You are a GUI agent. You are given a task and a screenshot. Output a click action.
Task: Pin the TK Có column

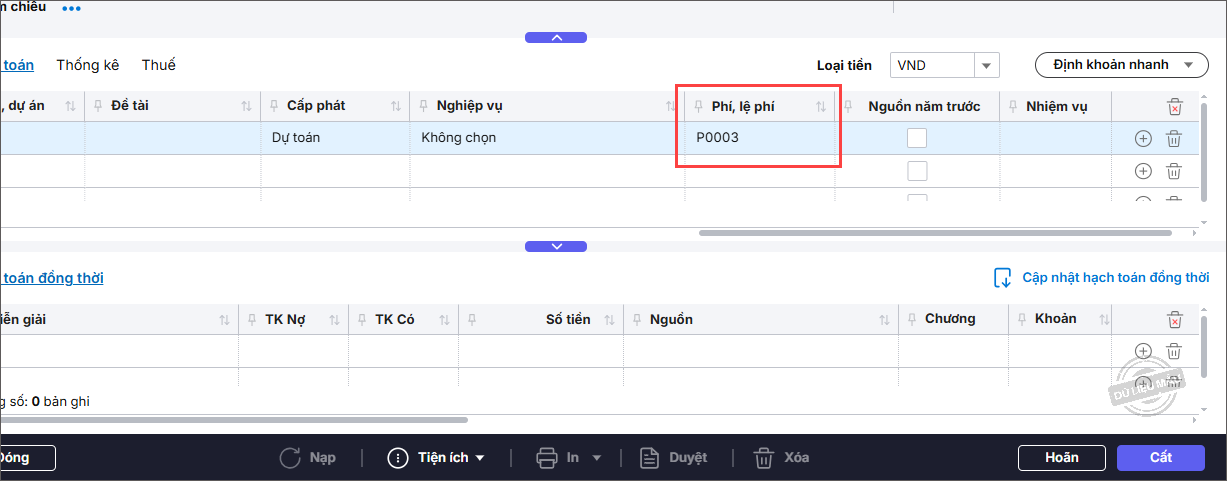[361, 320]
